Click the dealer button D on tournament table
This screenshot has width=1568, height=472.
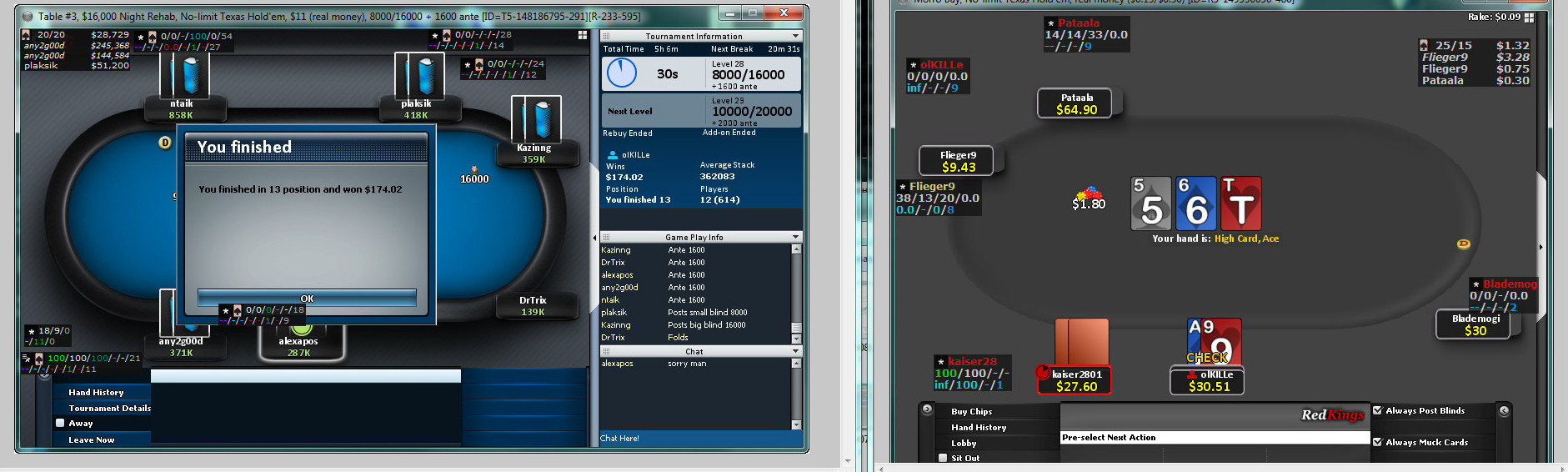tap(165, 143)
